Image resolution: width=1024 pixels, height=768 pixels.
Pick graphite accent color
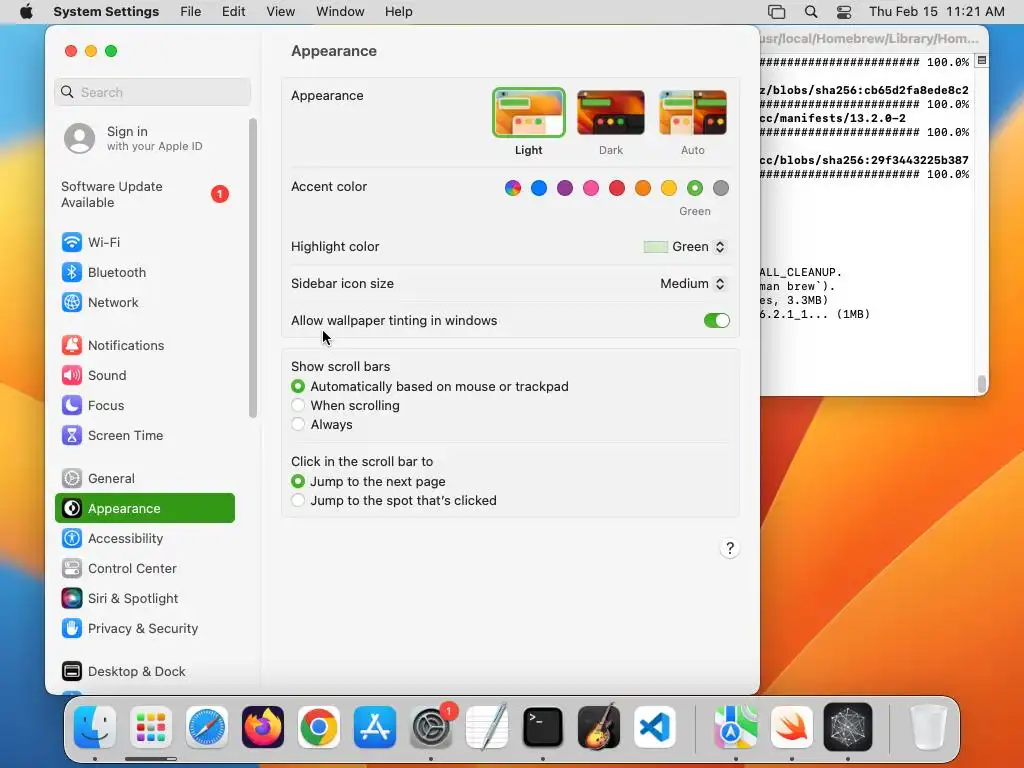pos(721,189)
